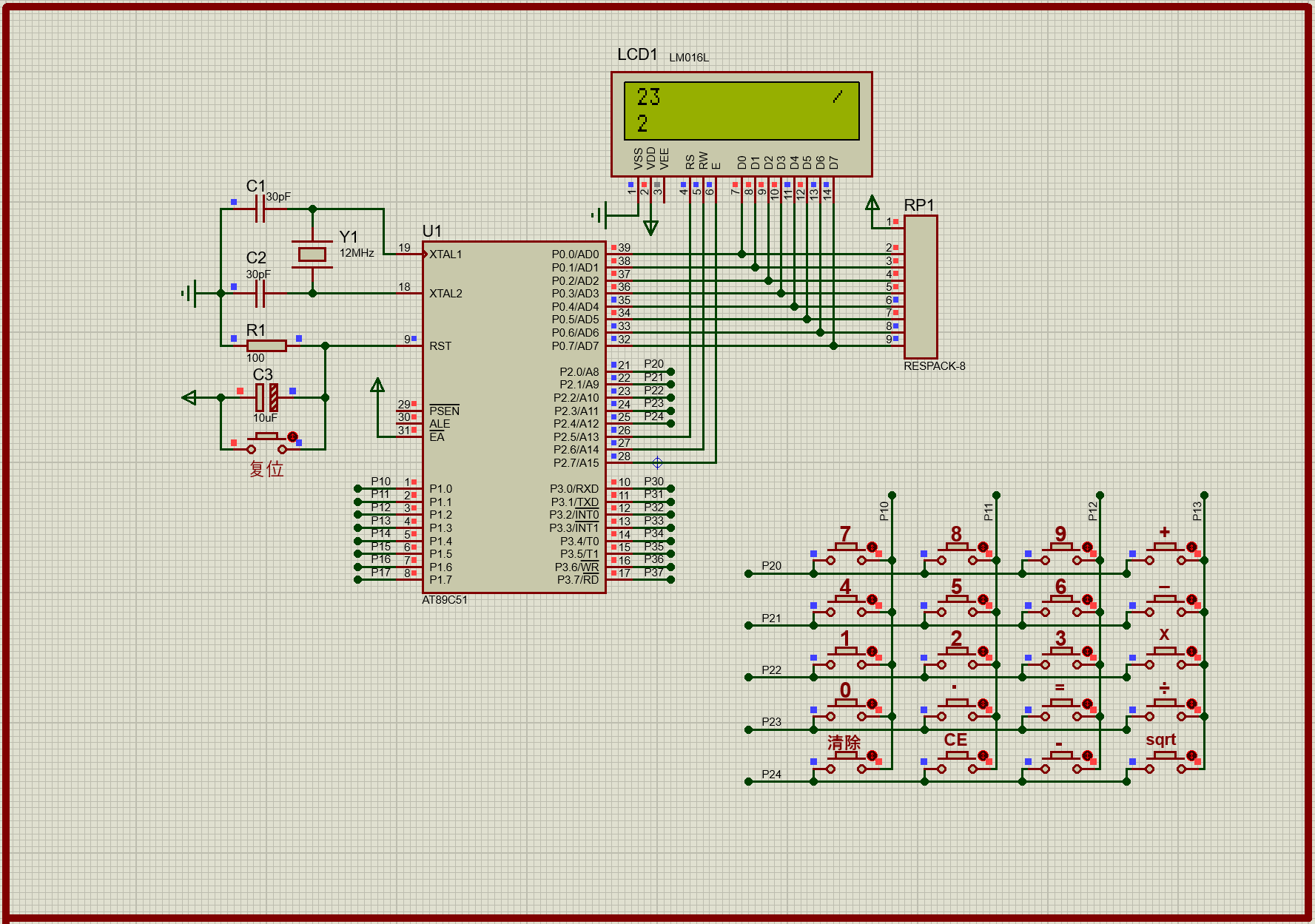Select the Y1 12MHz crystal symbol

(312, 254)
